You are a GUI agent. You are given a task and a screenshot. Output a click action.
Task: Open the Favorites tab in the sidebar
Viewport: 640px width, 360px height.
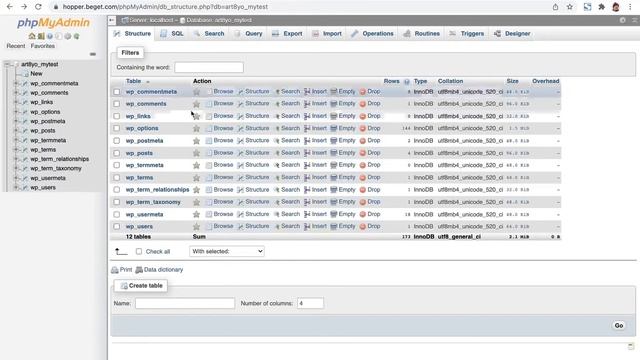click(x=42, y=46)
